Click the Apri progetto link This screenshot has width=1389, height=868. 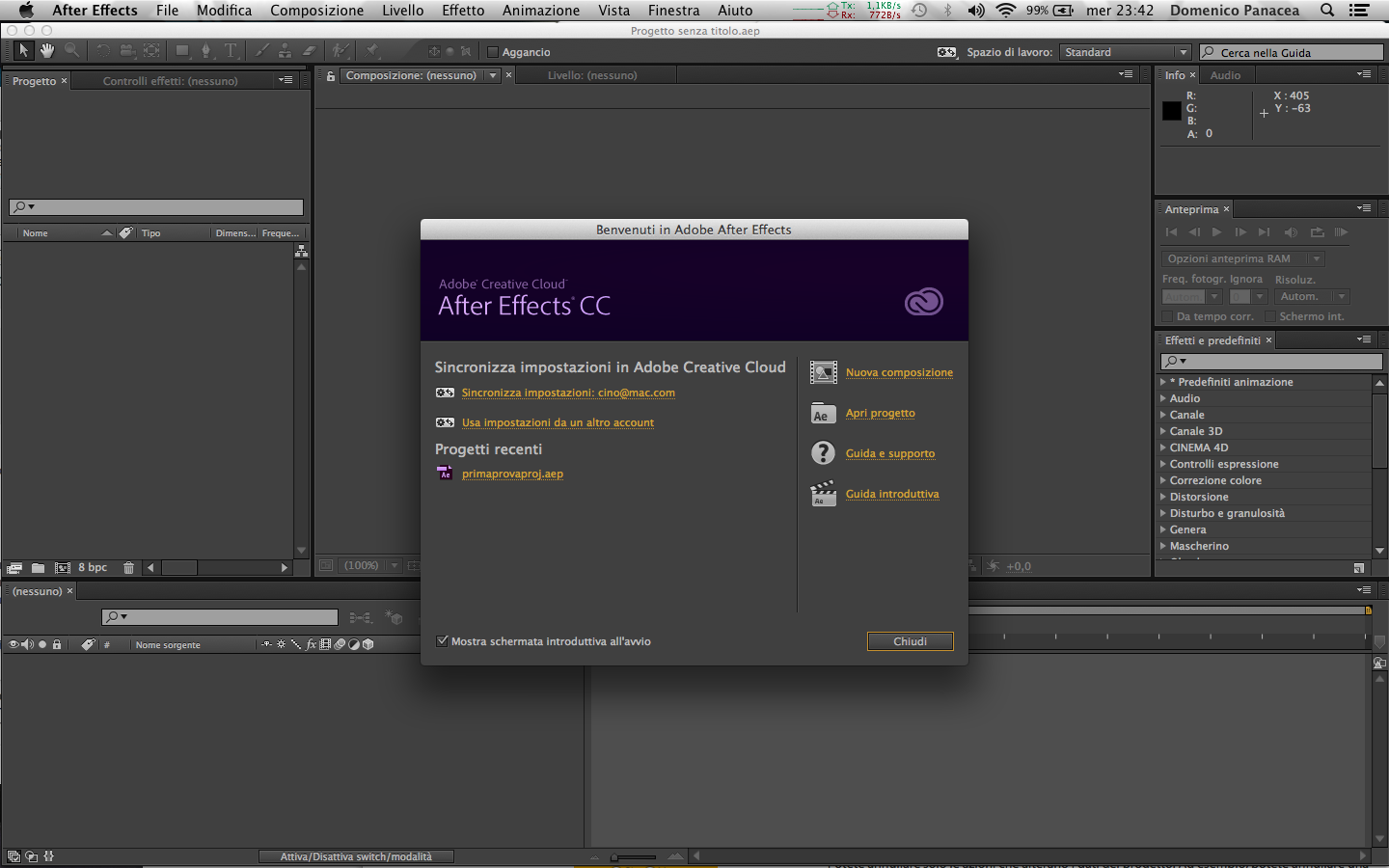click(881, 413)
